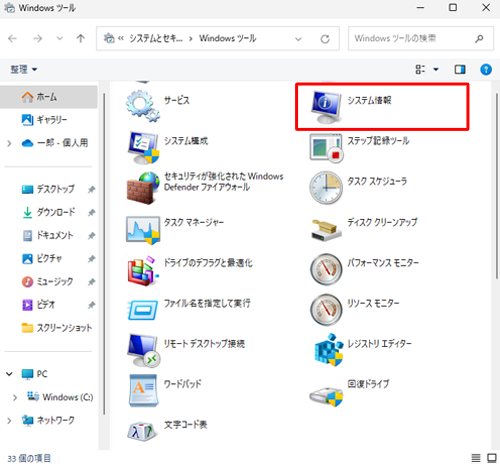The height and width of the screenshot is (464, 500).
Task: Open the view layout dropdown arrow
Action: coord(436,69)
